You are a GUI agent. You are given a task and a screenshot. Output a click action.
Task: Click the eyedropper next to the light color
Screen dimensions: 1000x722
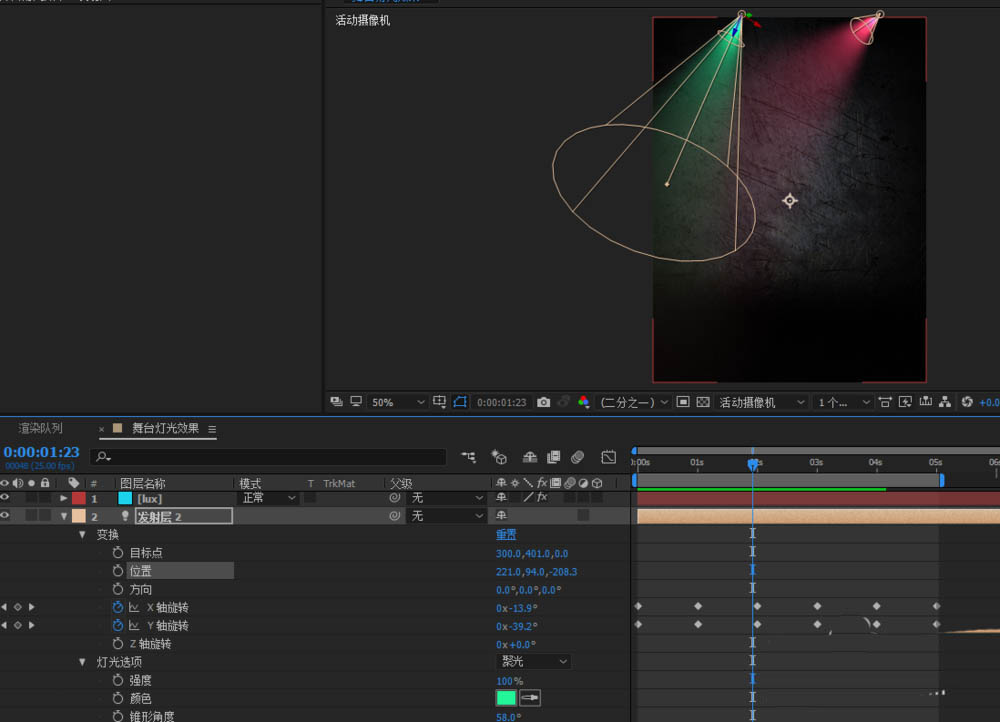coord(530,698)
